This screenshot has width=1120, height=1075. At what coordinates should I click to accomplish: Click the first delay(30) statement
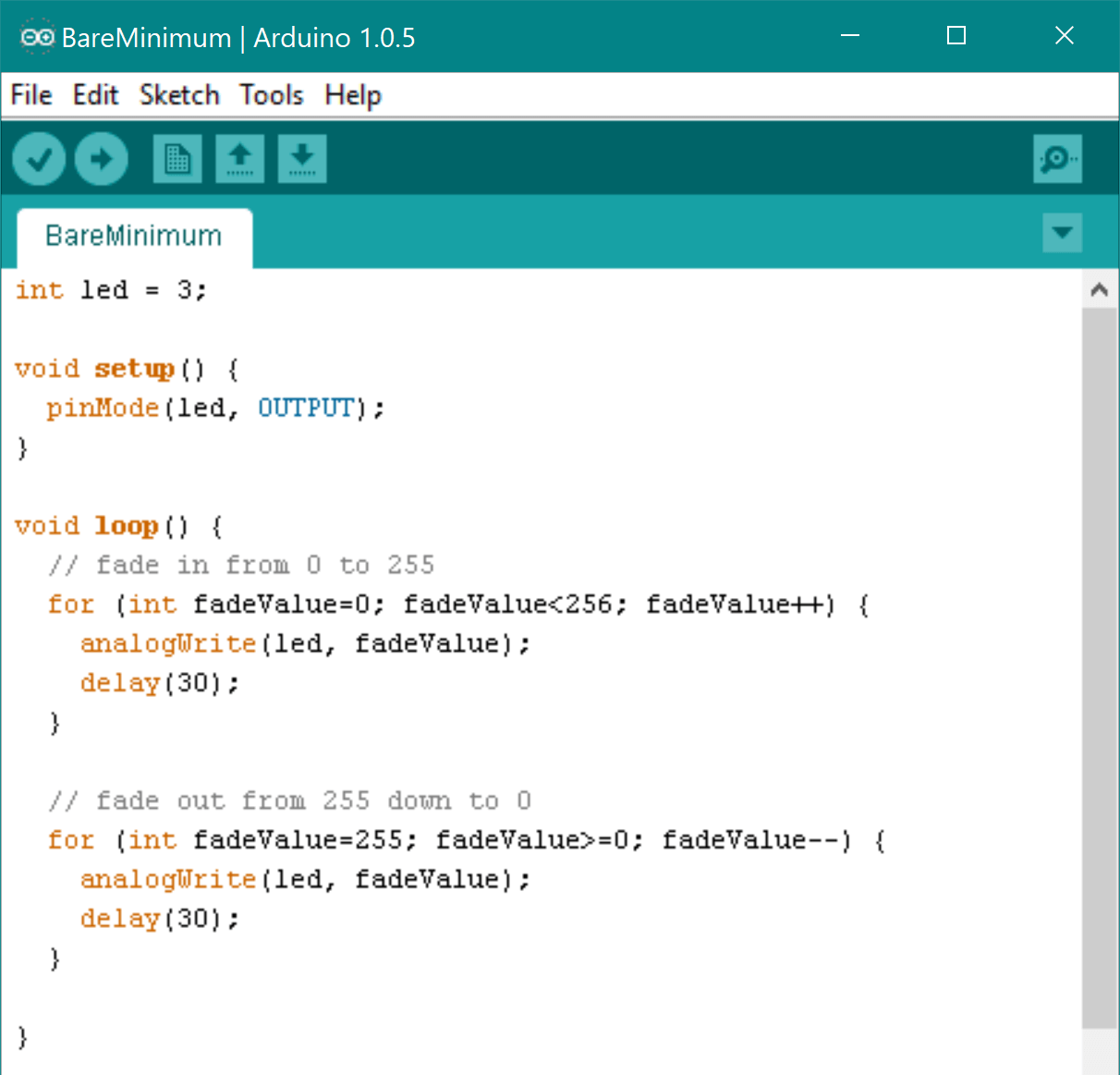point(159,683)
